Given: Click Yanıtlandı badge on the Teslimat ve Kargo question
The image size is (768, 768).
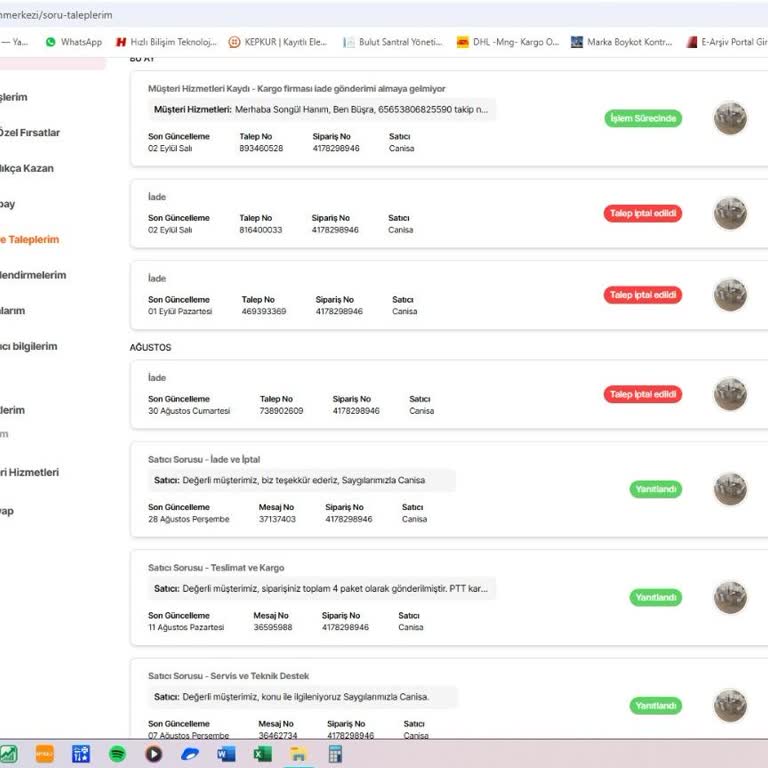Looking at the screenshot, I should (x=656, y=597).
